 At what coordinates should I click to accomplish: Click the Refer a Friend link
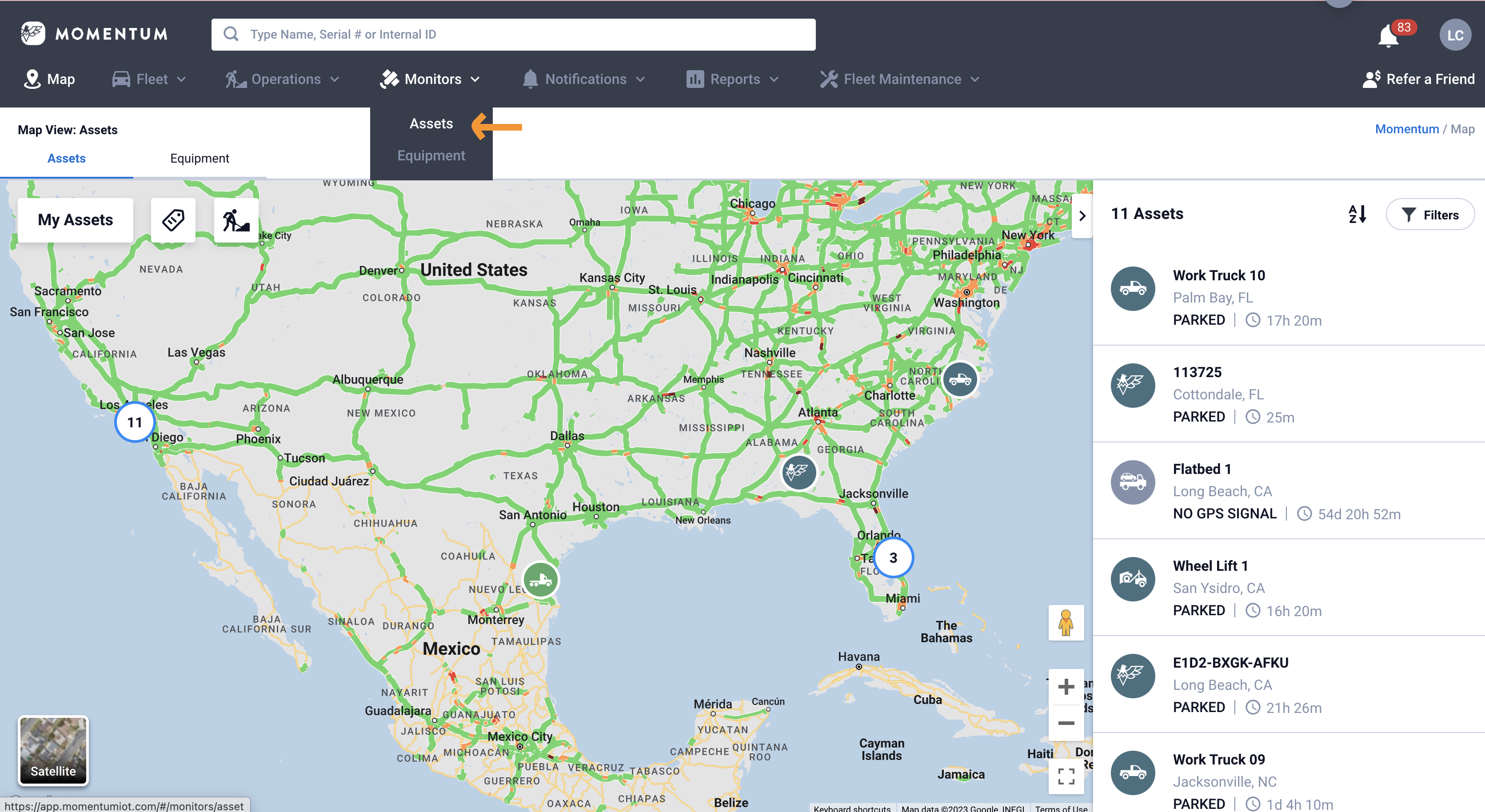1418,79
